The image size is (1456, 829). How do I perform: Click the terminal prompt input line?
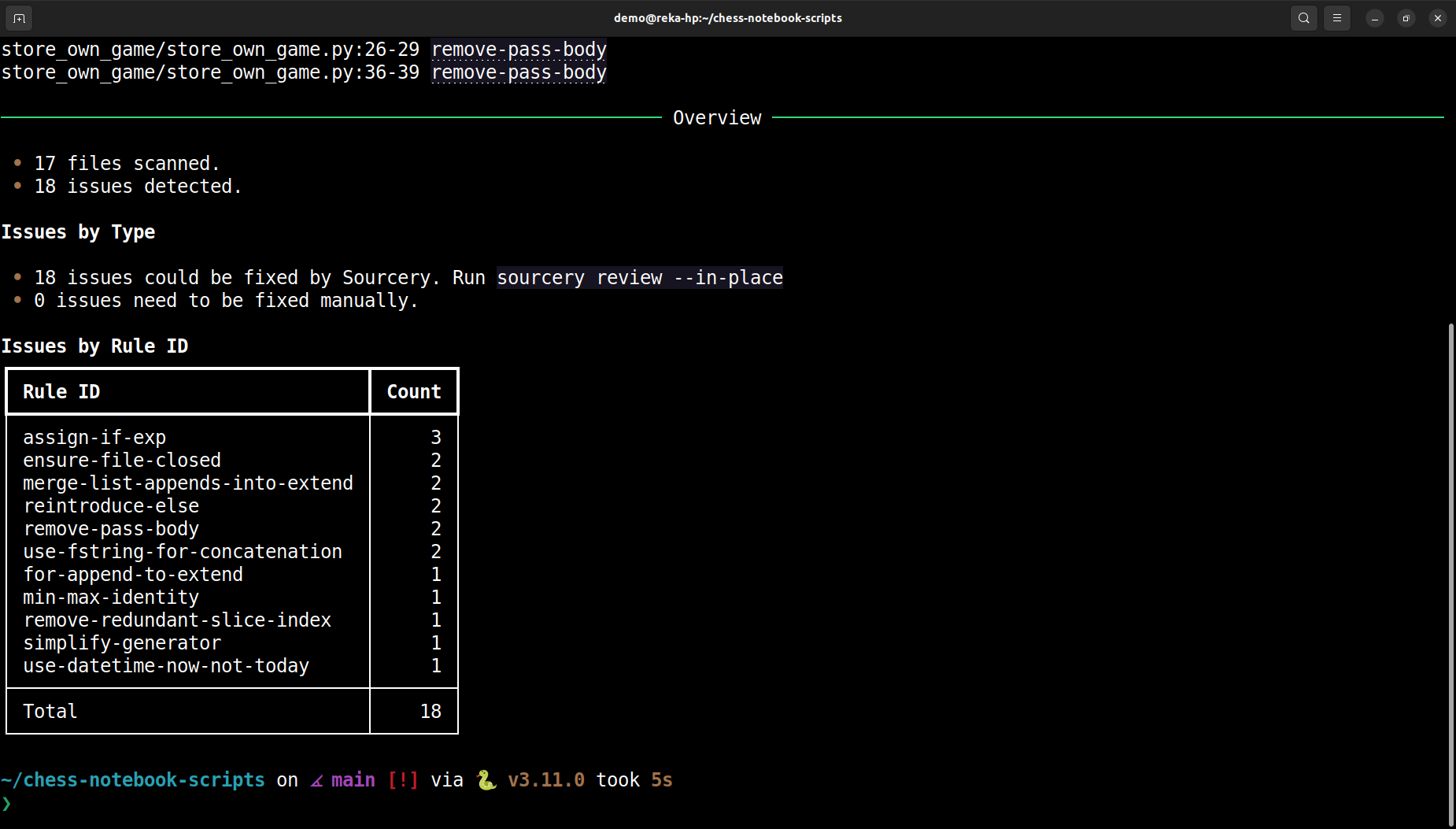coord(31,804)
